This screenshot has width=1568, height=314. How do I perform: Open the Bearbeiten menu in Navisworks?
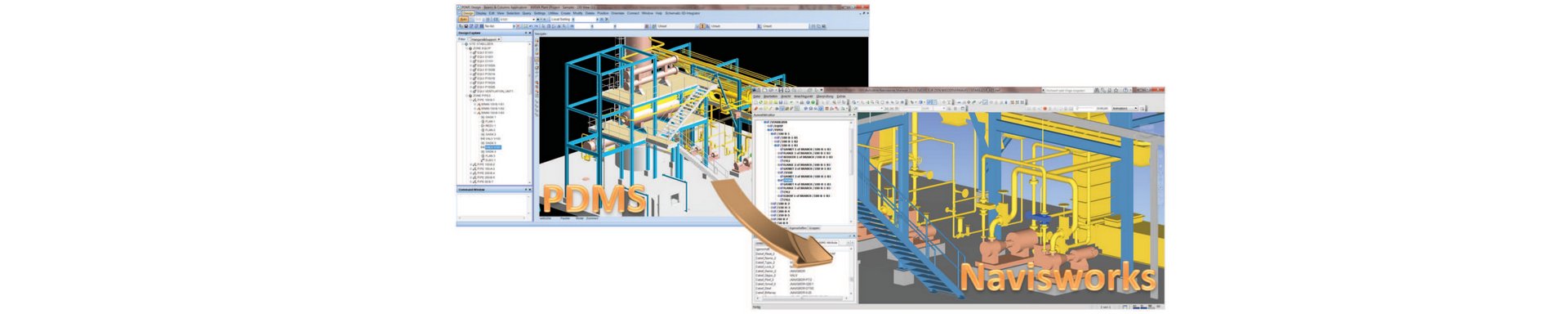click(771, 96)
